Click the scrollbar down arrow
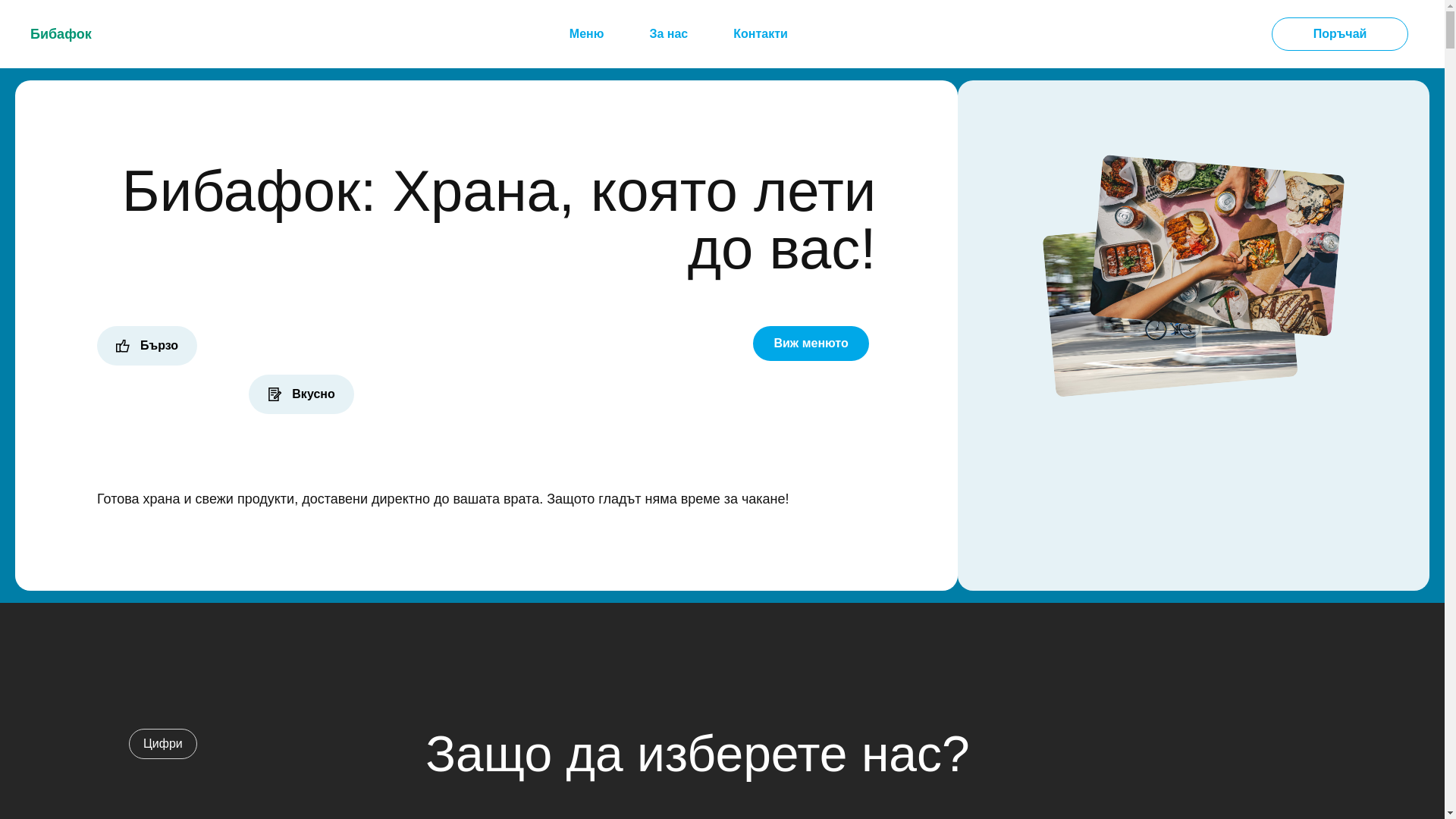Viewport: 1456px width, 819px height. tap(1450, 813)
